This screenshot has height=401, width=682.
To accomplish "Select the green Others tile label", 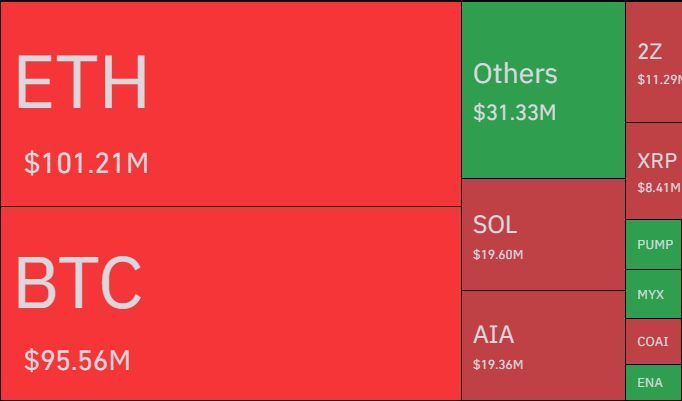I will pos(515,74).
